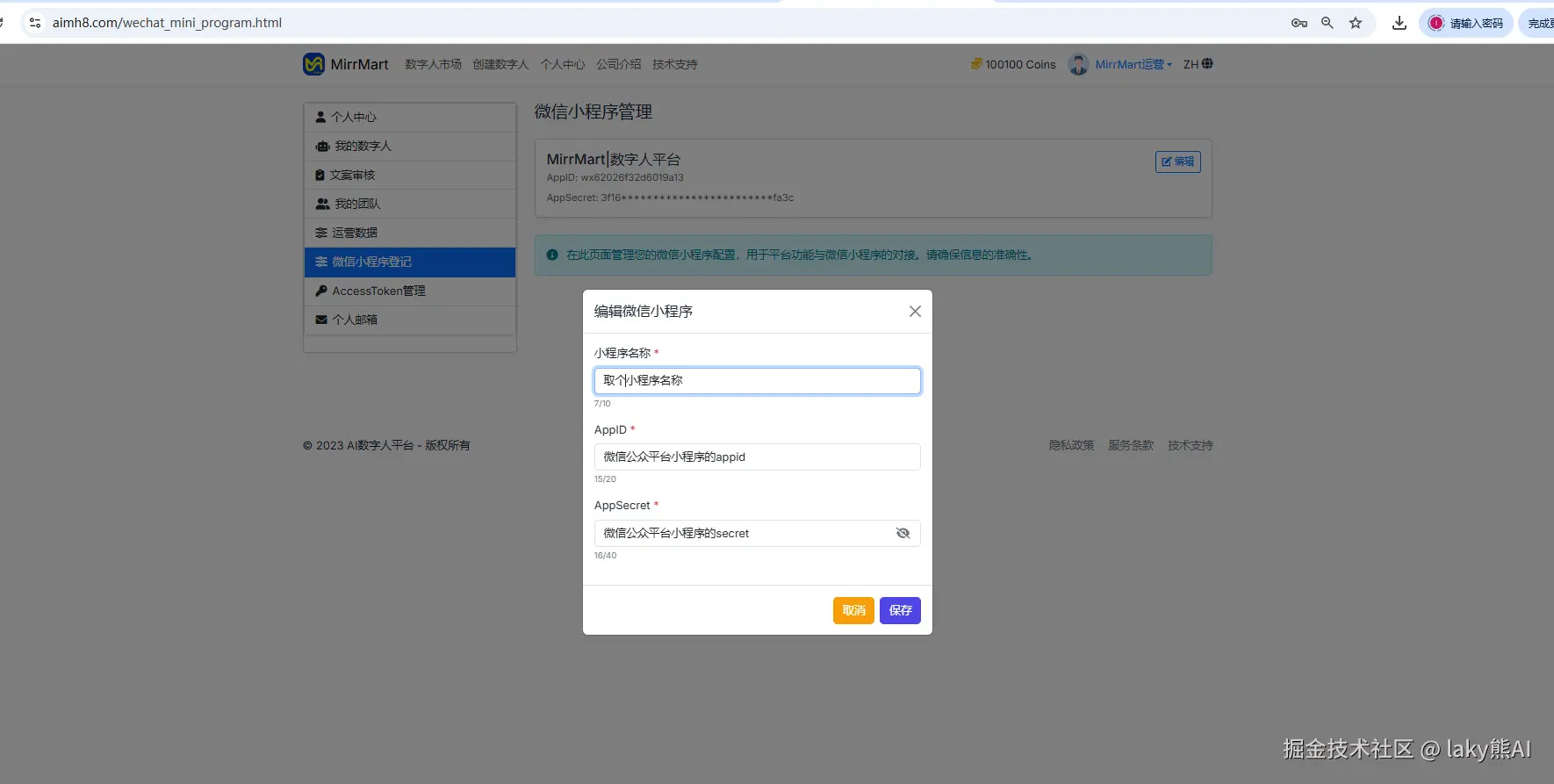Click the 编辑 button on the mini program card
Viewport: 1554px width, 784px height.
click(1178, 162)
